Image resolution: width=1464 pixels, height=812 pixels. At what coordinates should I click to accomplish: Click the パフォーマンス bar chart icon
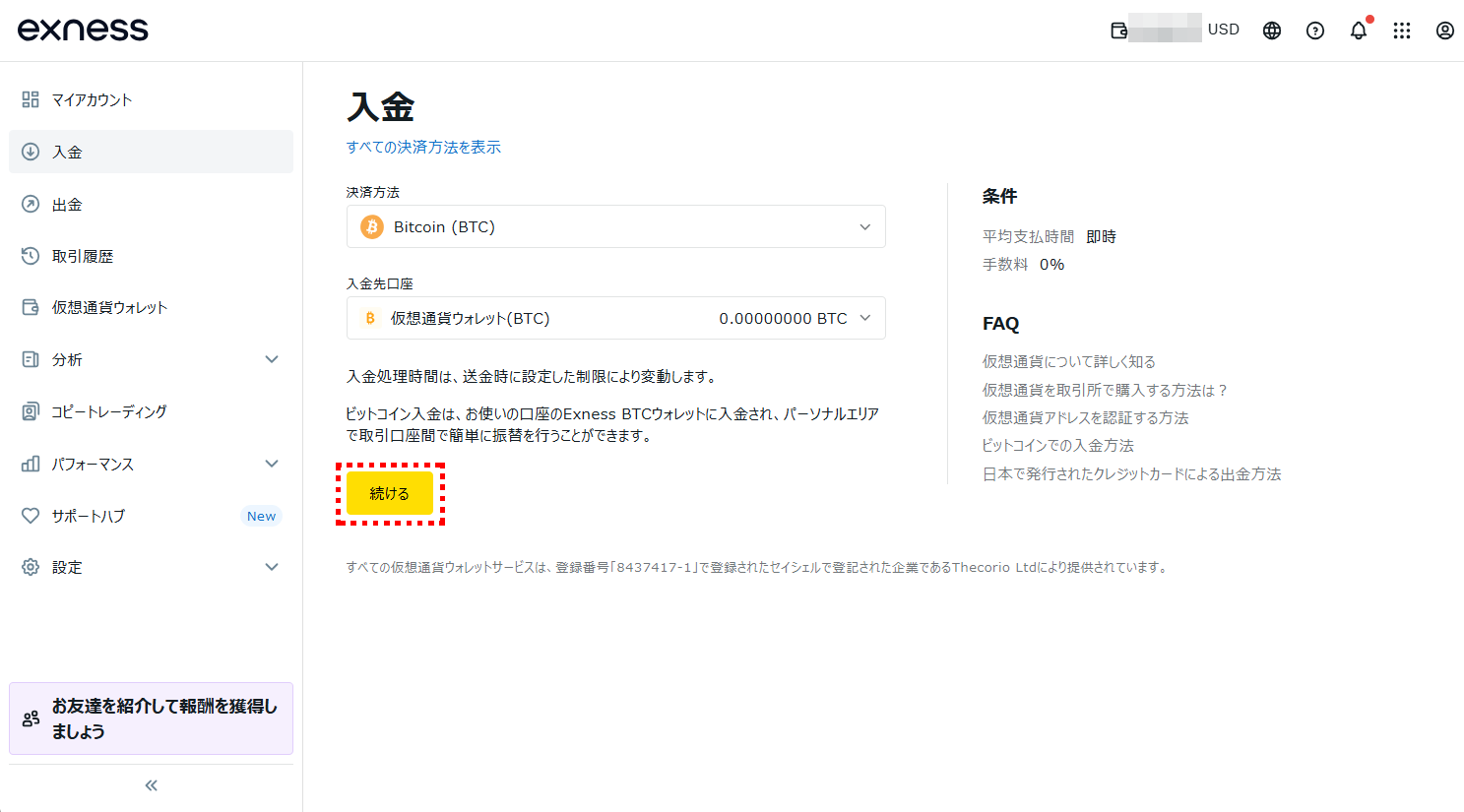[31, 464]
